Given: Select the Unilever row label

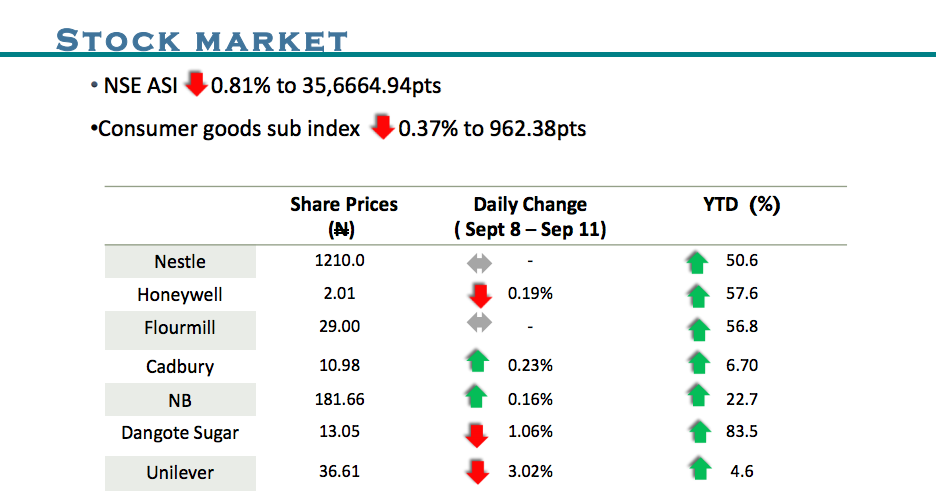Looking at the screenshot, I should point(180,471).
